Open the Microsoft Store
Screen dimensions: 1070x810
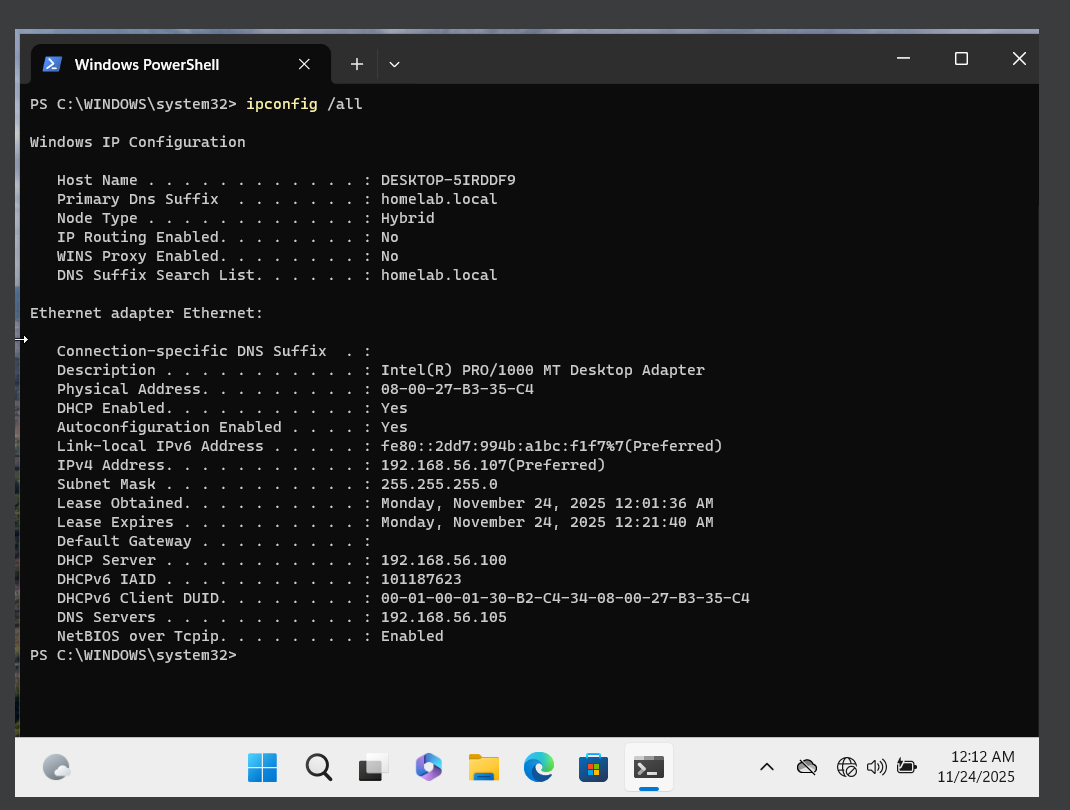tap(593, 767)
